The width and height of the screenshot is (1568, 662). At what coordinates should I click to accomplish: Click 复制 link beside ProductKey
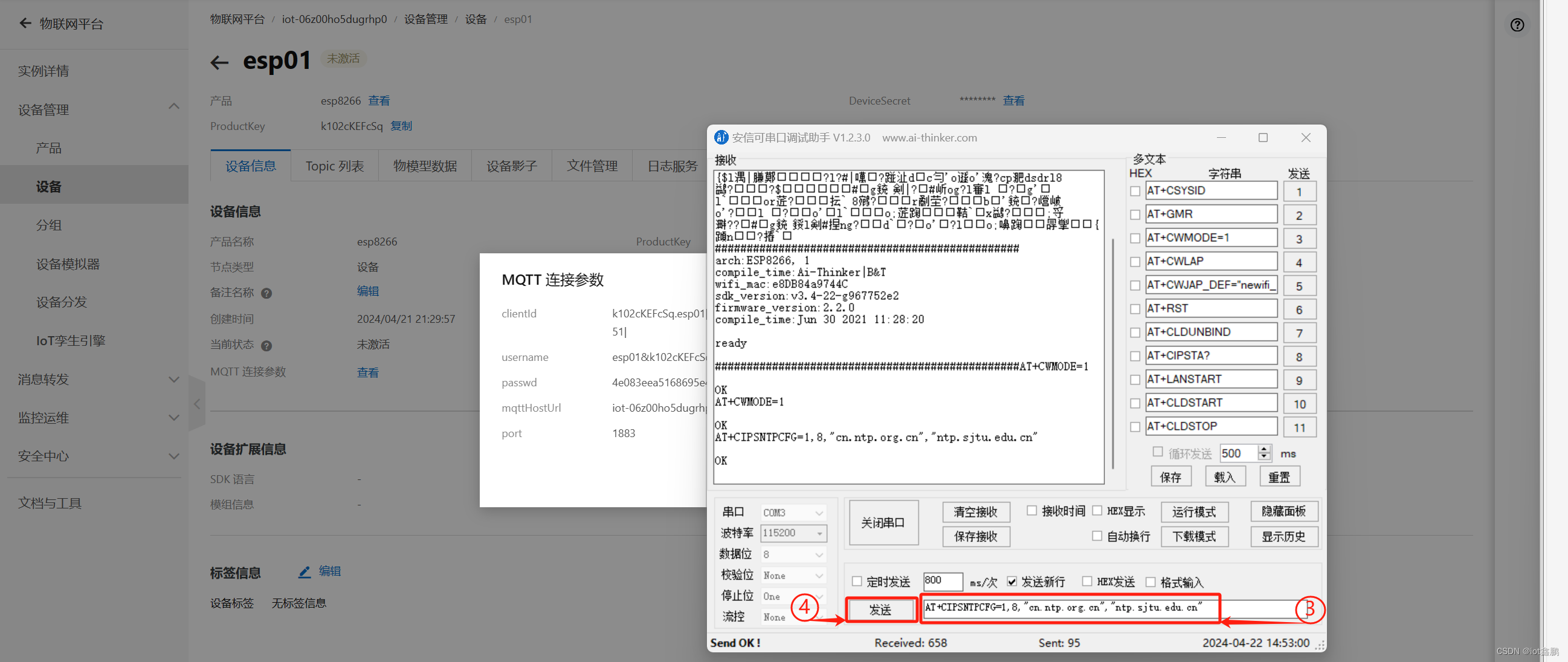401,126
